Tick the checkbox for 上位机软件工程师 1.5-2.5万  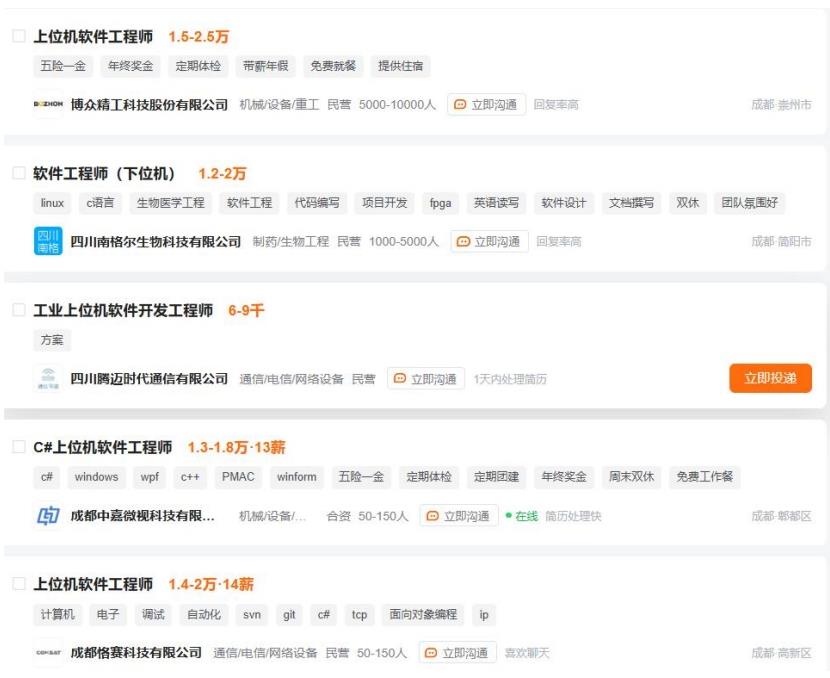18,36
